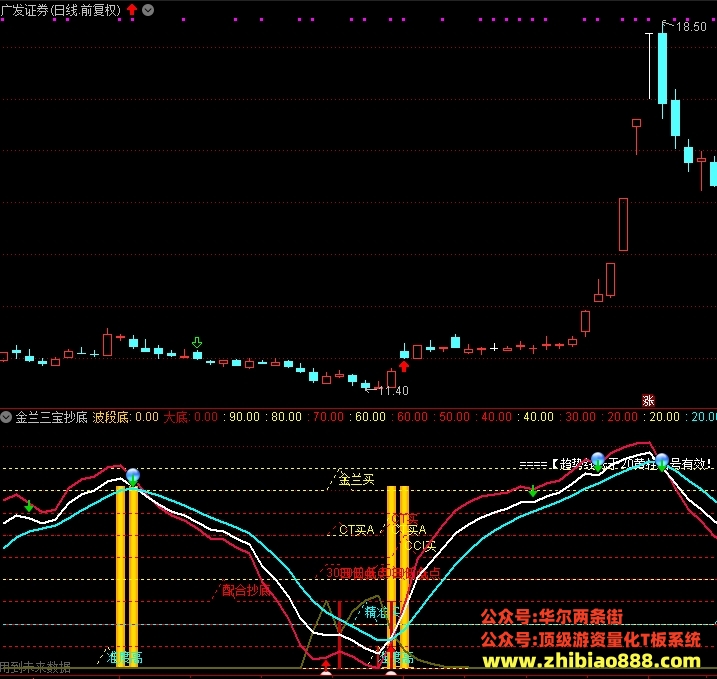Click the red buy arrow below the rebound candle
Screen dimensions: 717x679
[404, 366]
